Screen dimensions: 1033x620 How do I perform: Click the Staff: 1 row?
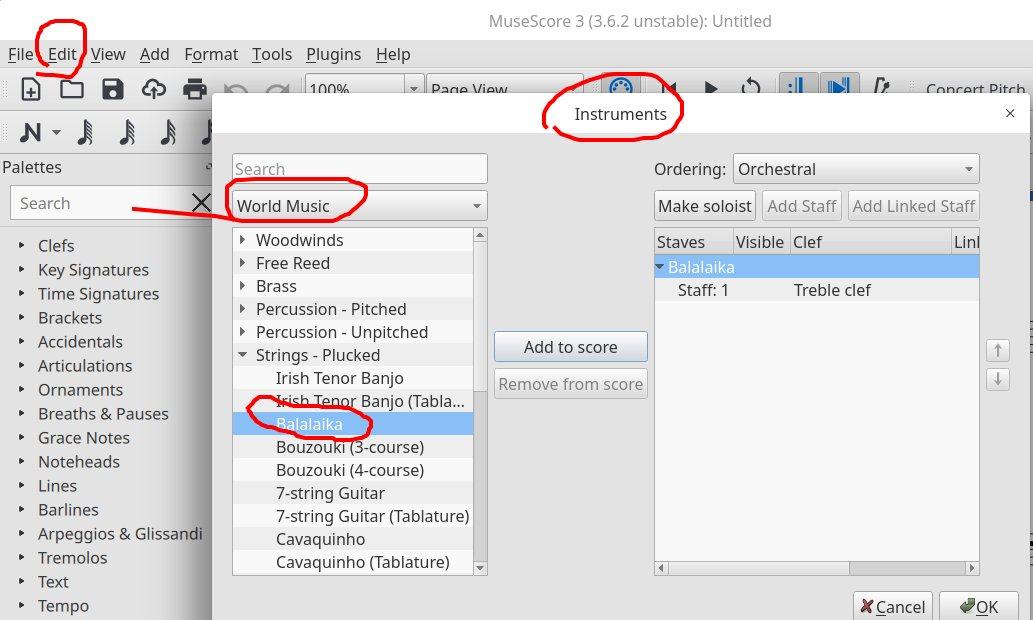(817, 290)
